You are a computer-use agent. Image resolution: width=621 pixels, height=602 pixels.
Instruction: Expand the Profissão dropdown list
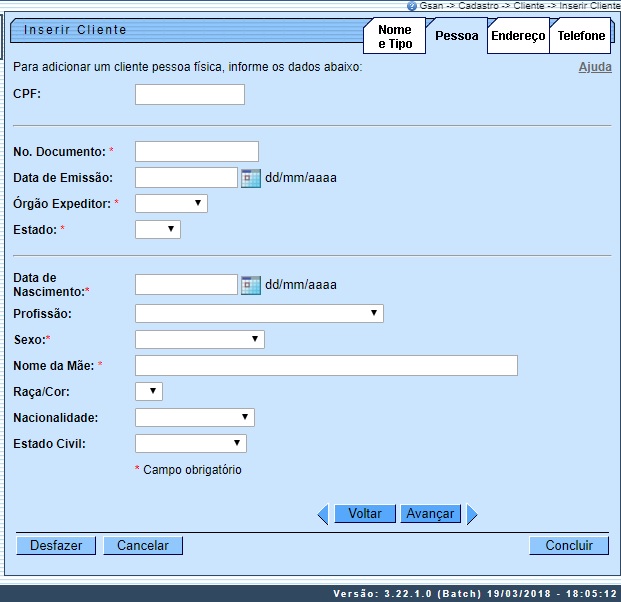pos(259,313)
